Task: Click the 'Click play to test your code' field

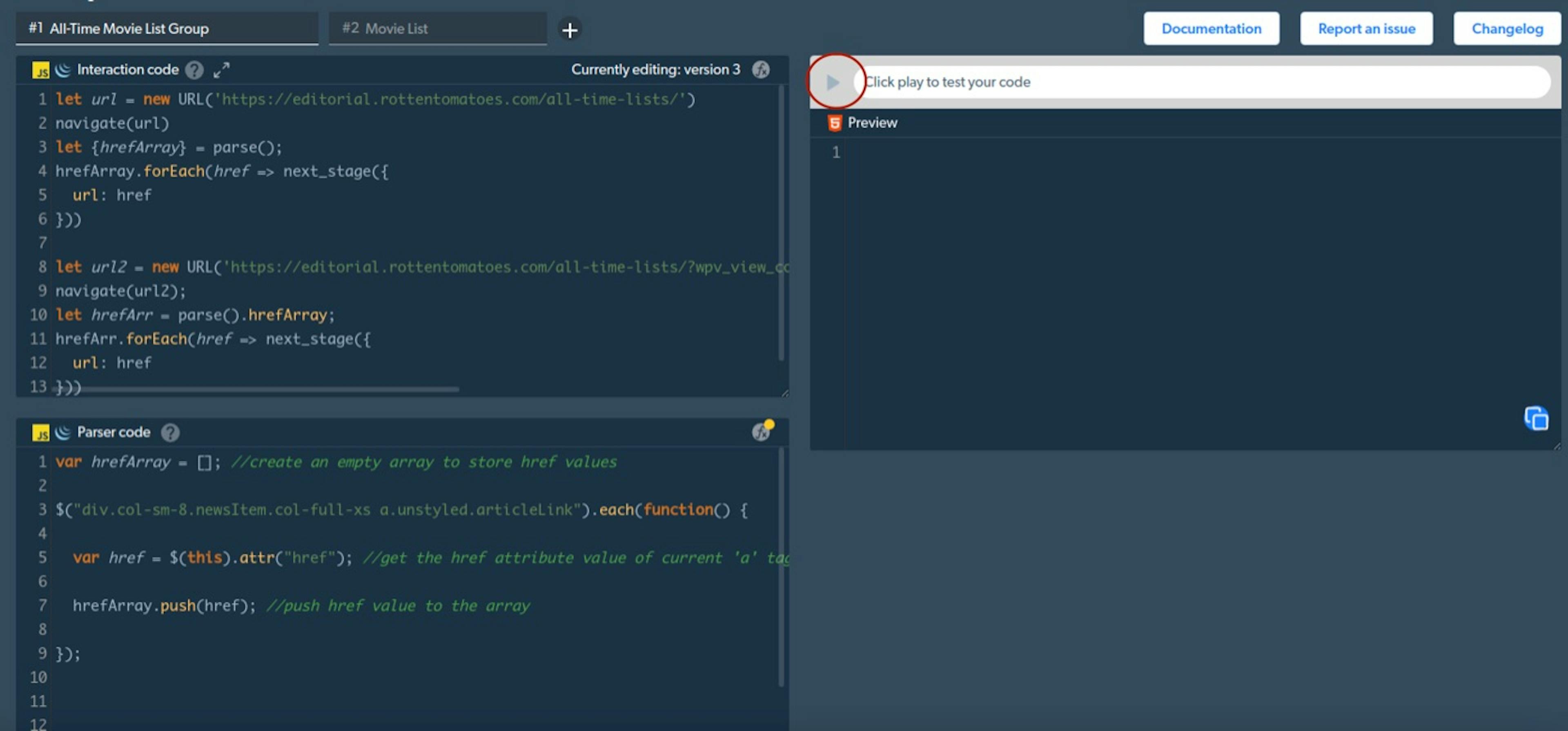Action: [1202, 82]
